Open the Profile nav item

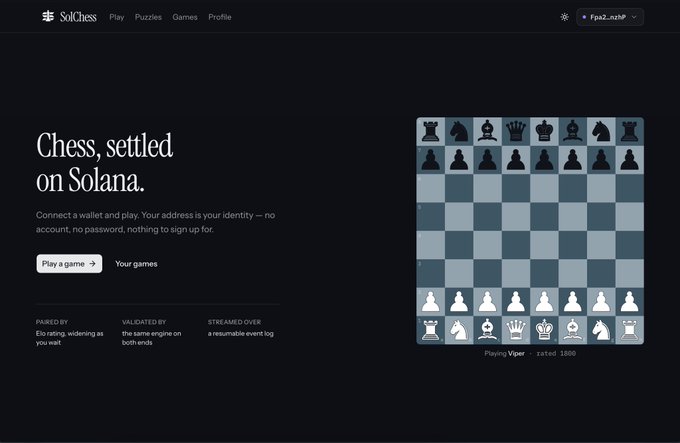tap(220, 17)
